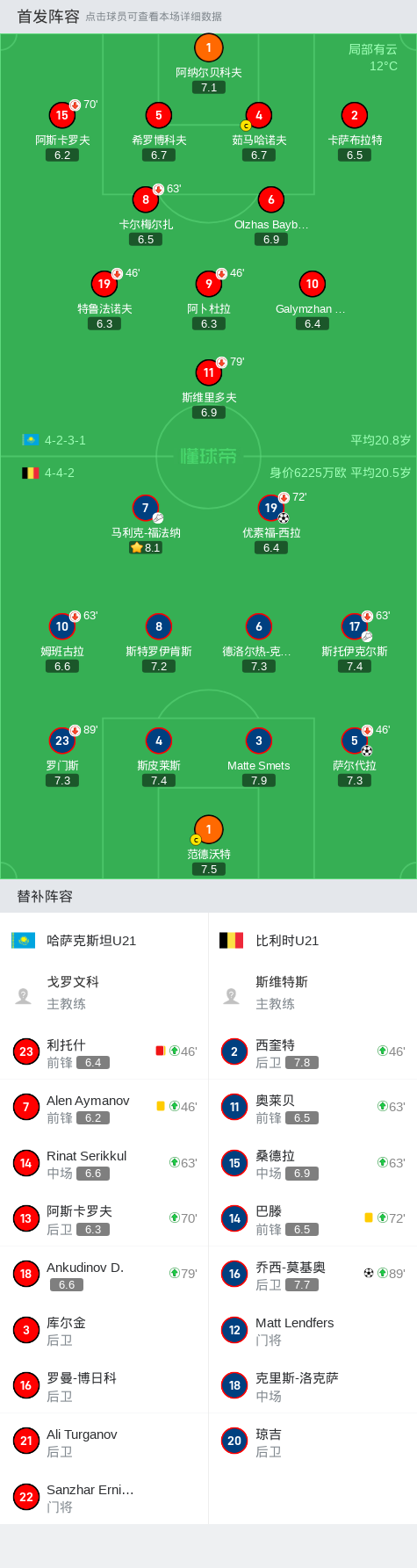View coach 斯维特斯 profile
The width and height of the screenshot is (417, 1568).
coord(313,993)
